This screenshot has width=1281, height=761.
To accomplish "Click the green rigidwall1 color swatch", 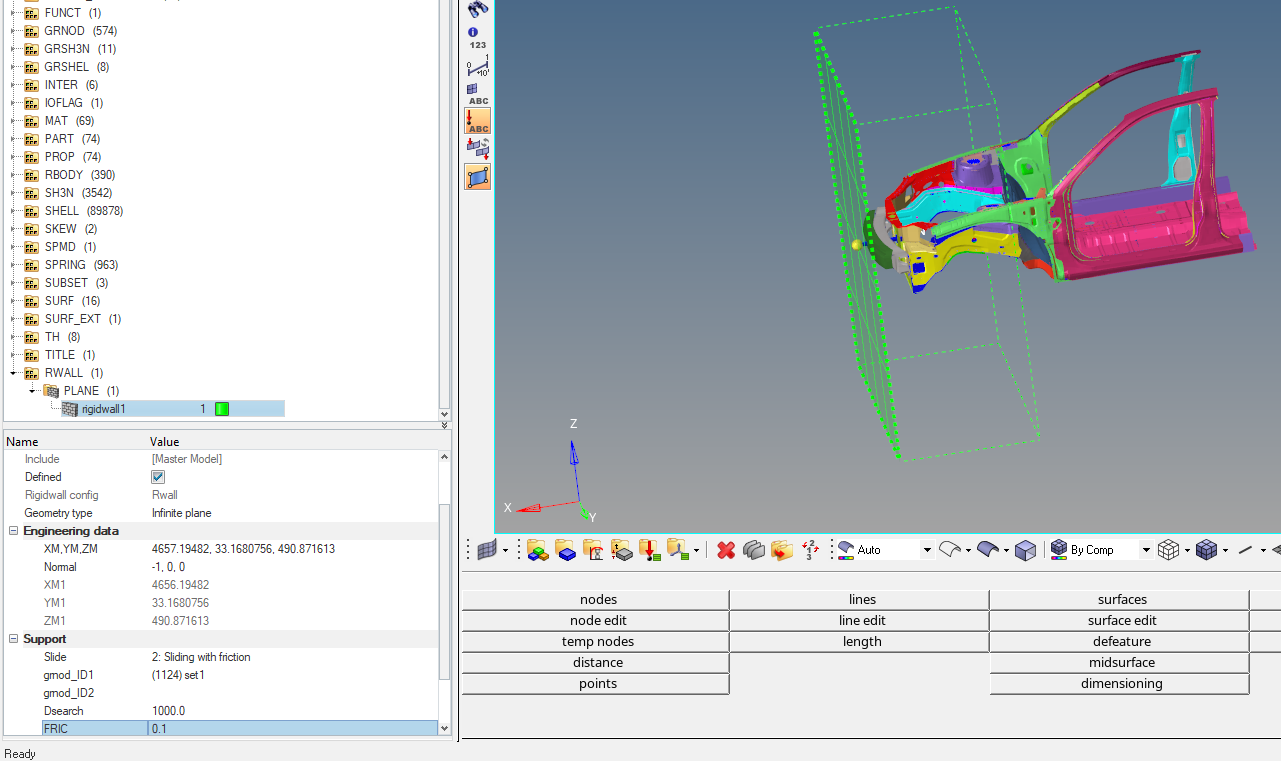I will [222, 409].
